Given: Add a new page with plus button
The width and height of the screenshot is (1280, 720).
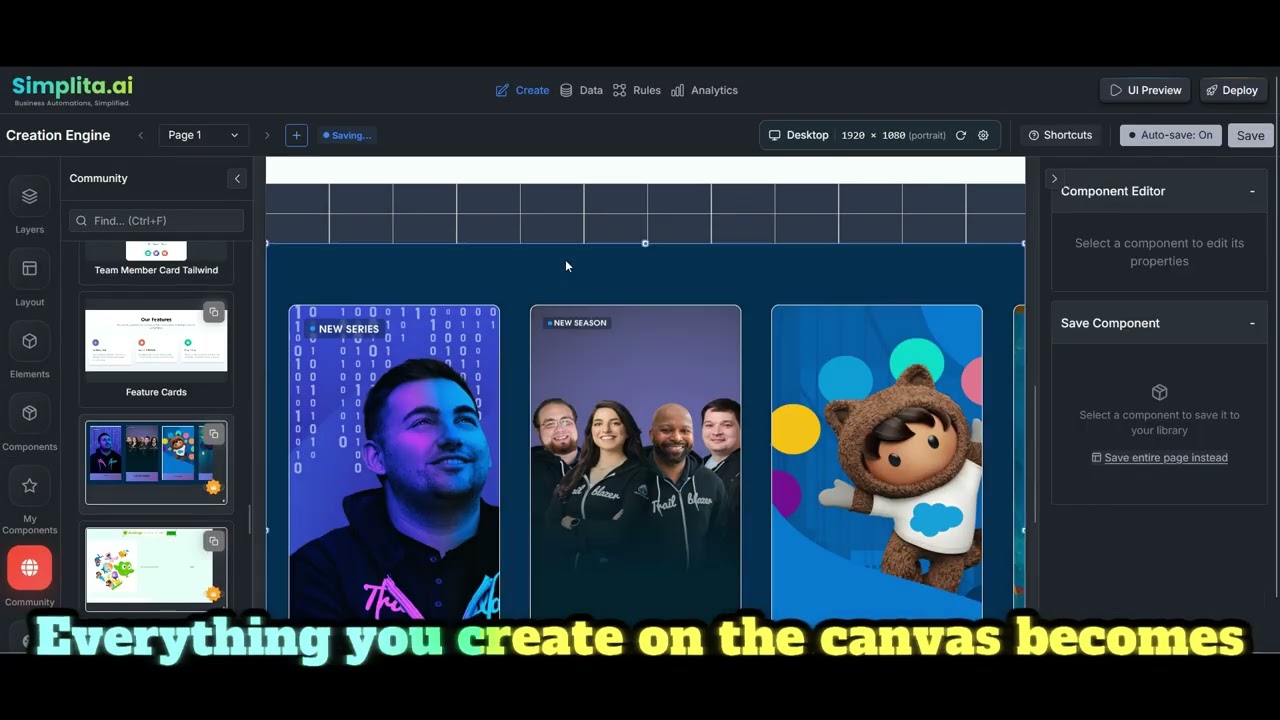Looking at the screenshot, I should pos(296,135).
